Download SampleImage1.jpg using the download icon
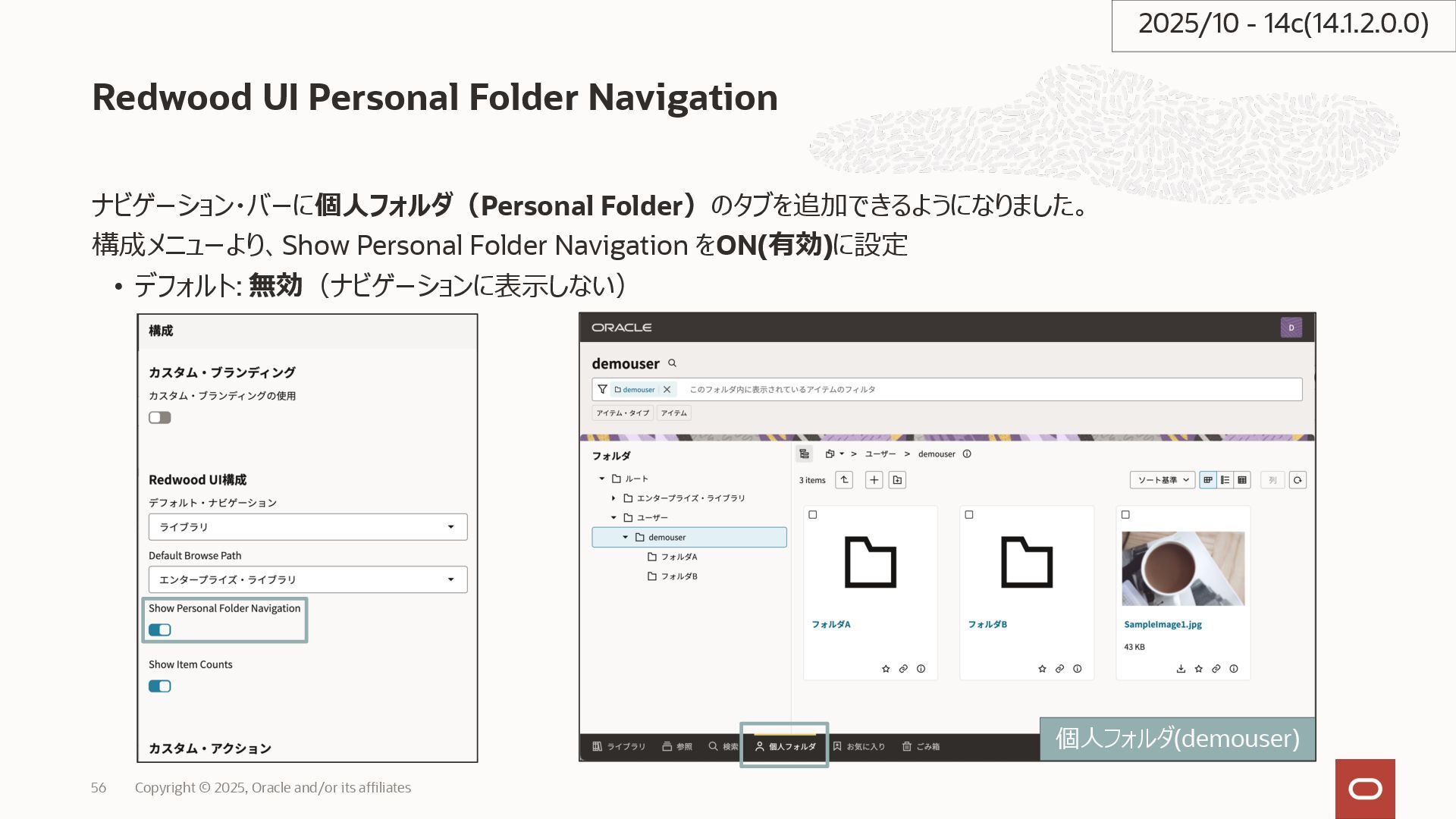This screenshot has width=1456, height=819. [x=1181, y=669]
